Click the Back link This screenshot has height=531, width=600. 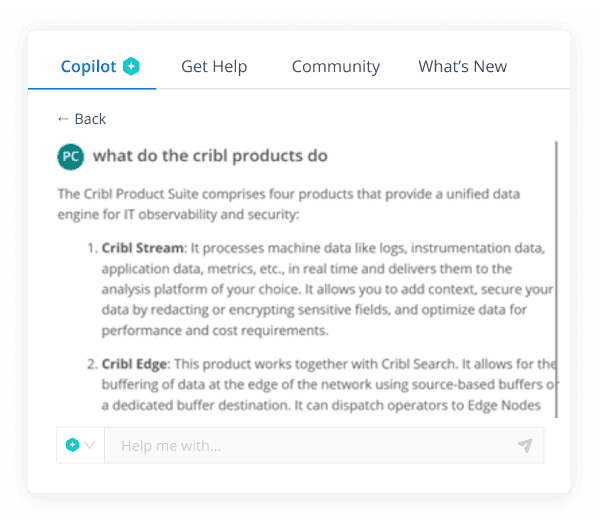point(81,119)
